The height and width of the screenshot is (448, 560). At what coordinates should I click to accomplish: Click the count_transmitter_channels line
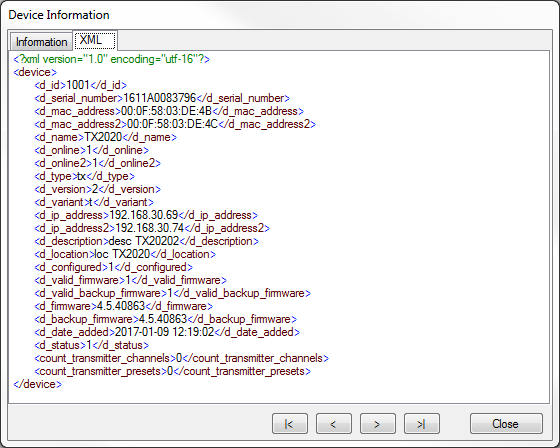point(181,358)
